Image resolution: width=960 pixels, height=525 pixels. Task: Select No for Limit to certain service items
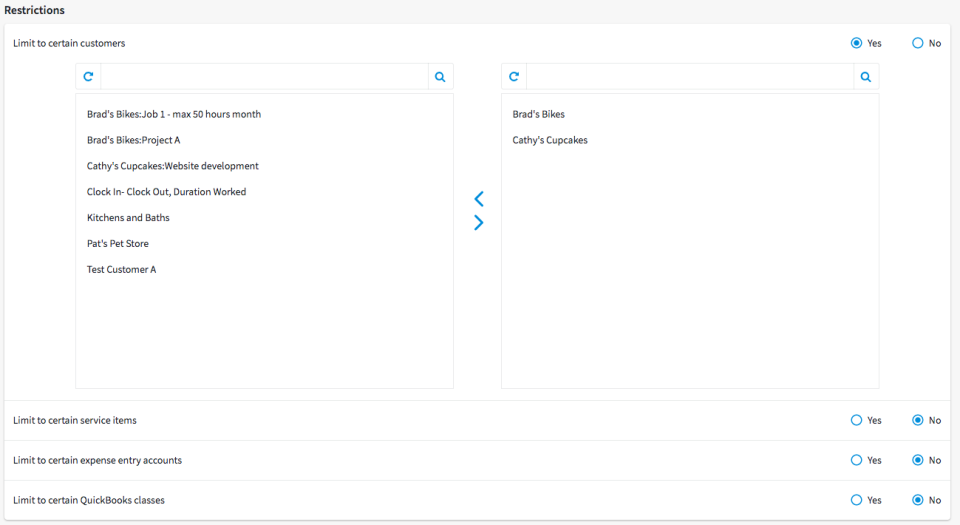[x=918, y=420]
